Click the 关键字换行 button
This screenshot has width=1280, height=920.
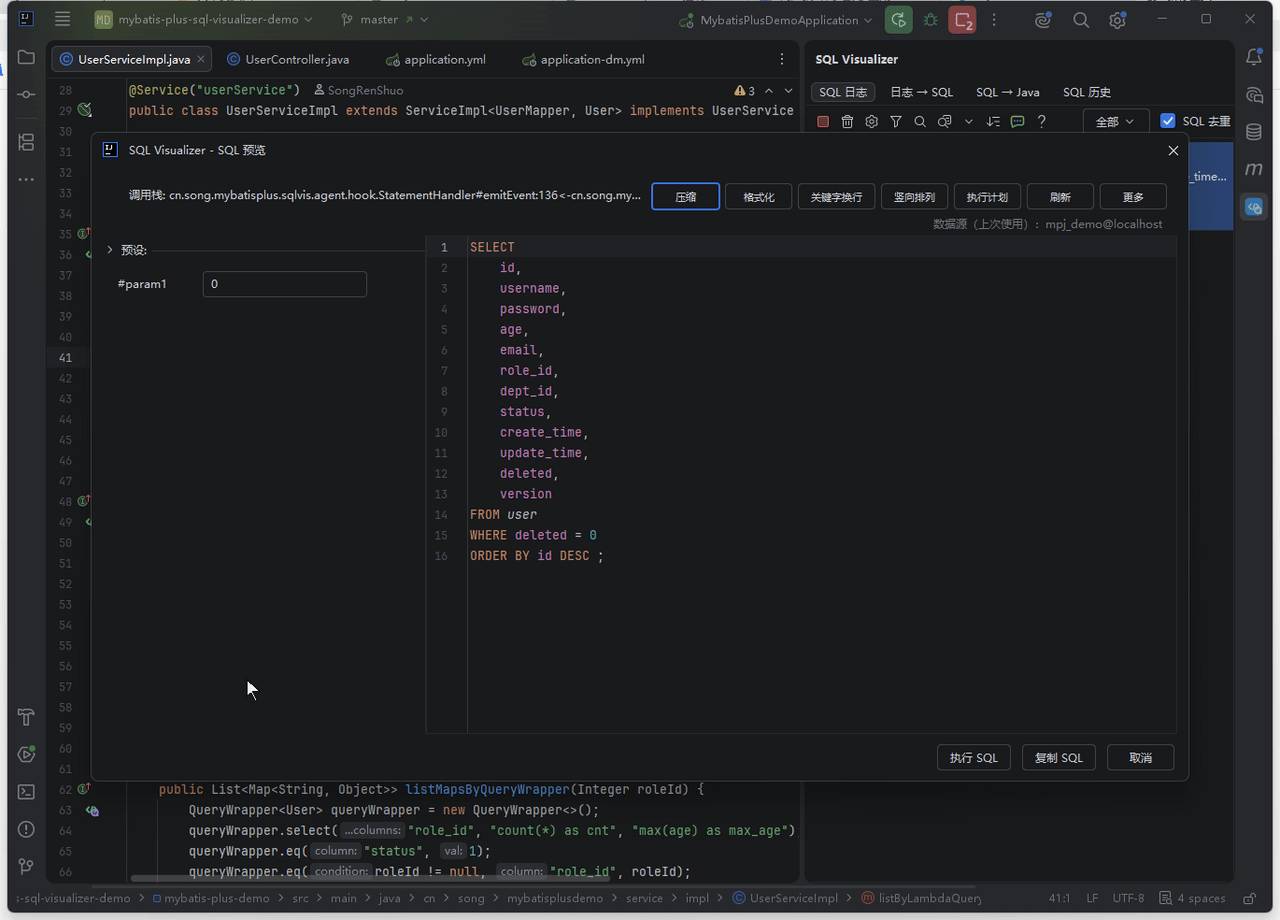pos(837,197)
